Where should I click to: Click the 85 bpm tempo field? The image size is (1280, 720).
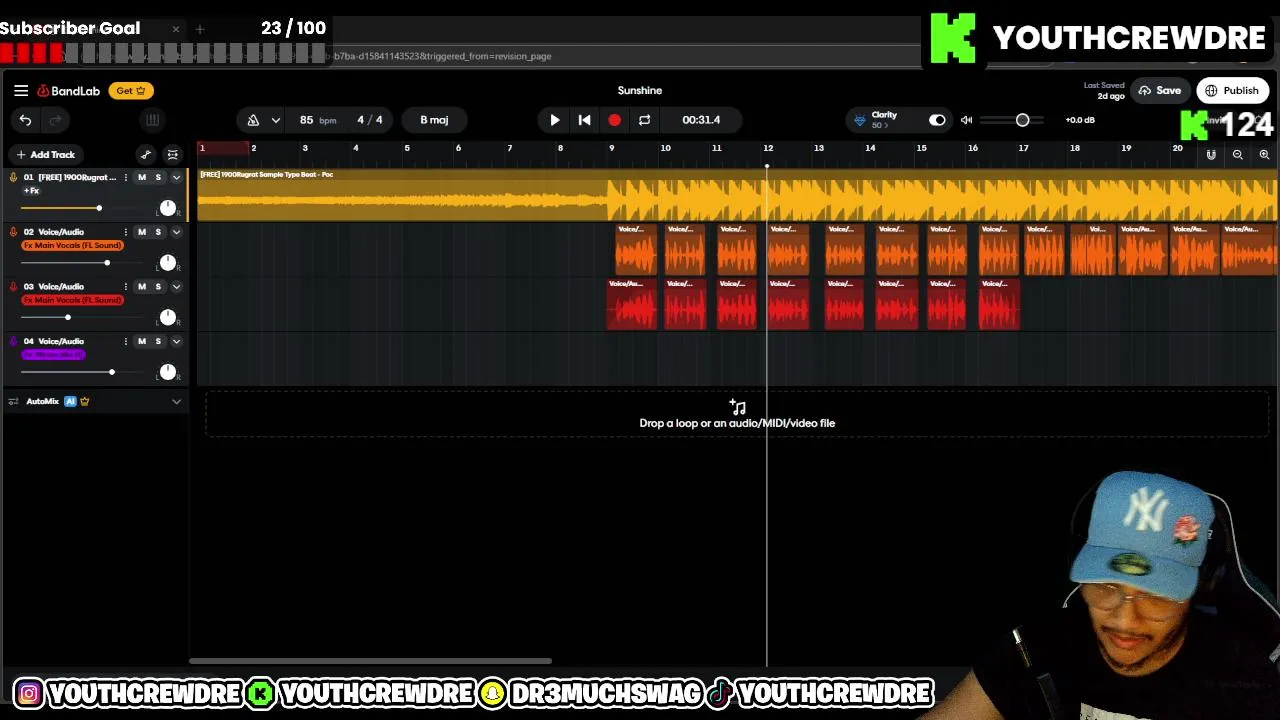(x=320, y=120)
